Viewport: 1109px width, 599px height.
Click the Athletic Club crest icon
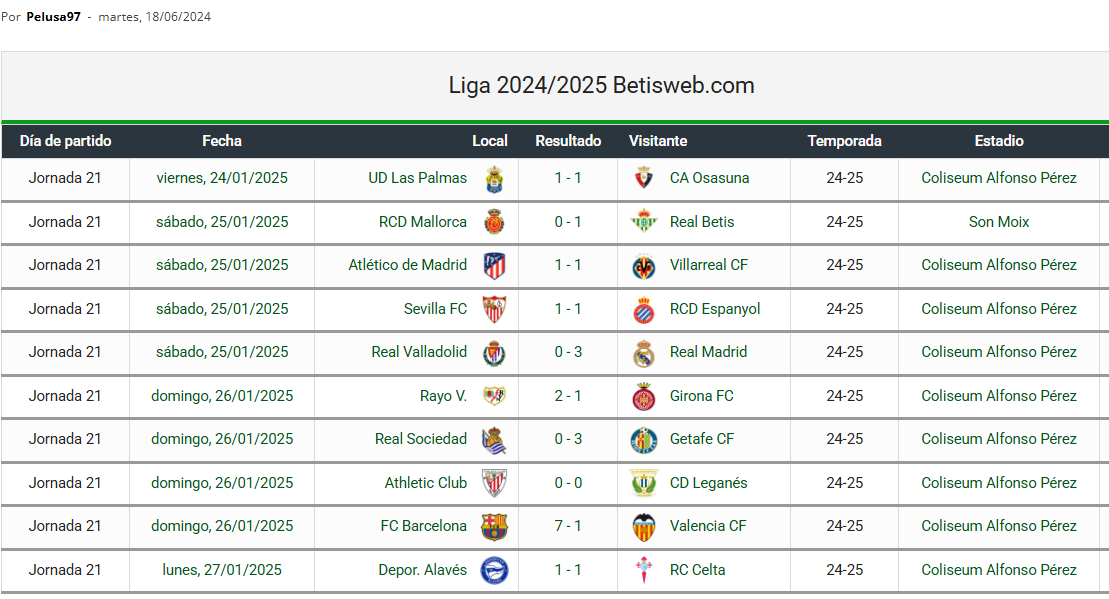pyautogui.click(x=494, y=483)
